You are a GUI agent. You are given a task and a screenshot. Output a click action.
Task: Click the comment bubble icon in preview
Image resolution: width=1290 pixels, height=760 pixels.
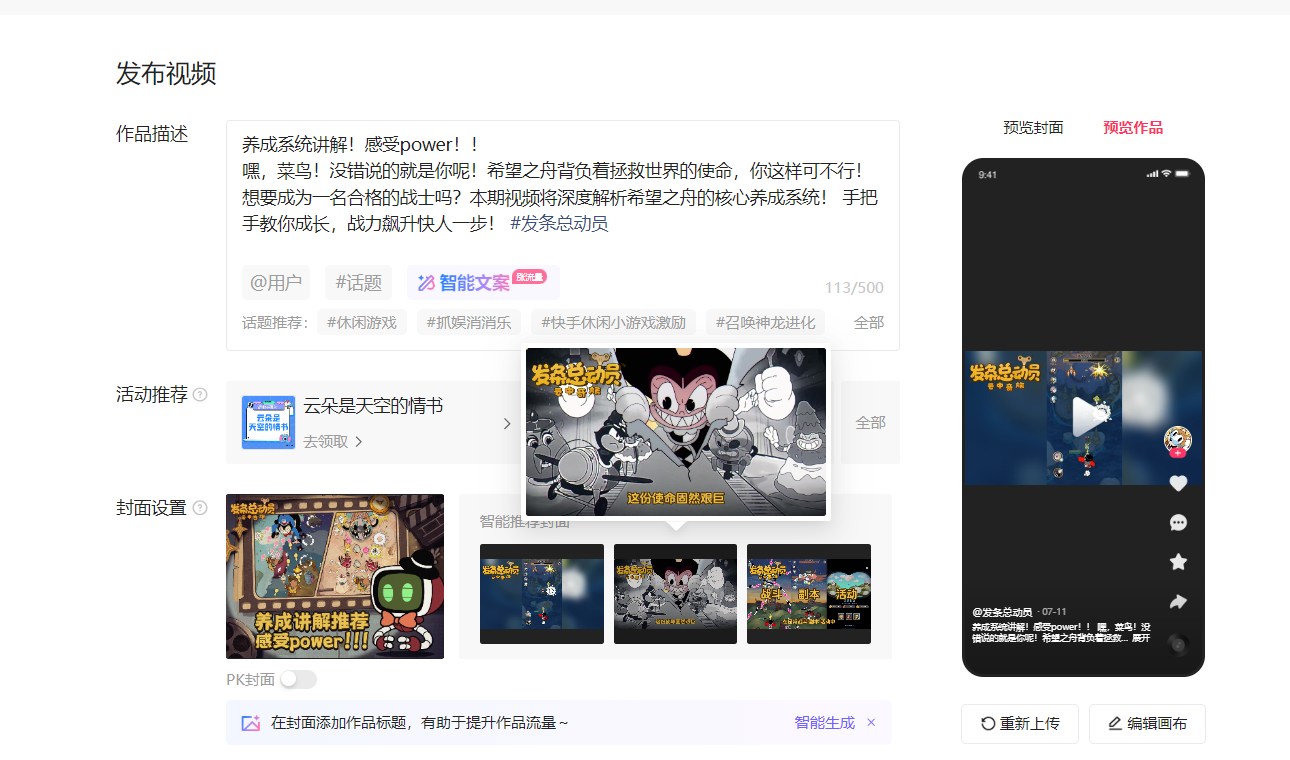point(1178,523)
